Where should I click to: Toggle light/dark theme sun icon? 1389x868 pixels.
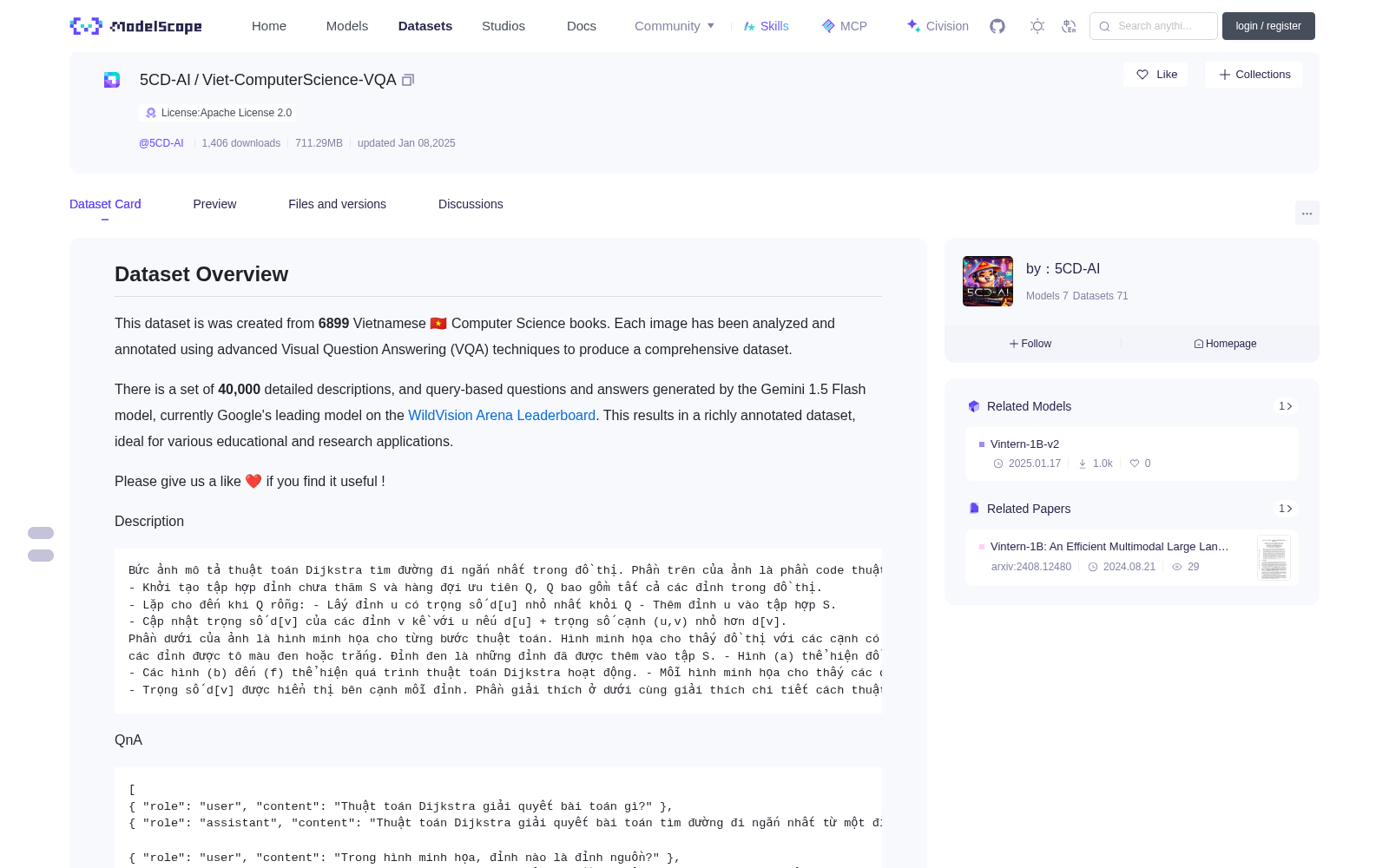[1037, 26]
